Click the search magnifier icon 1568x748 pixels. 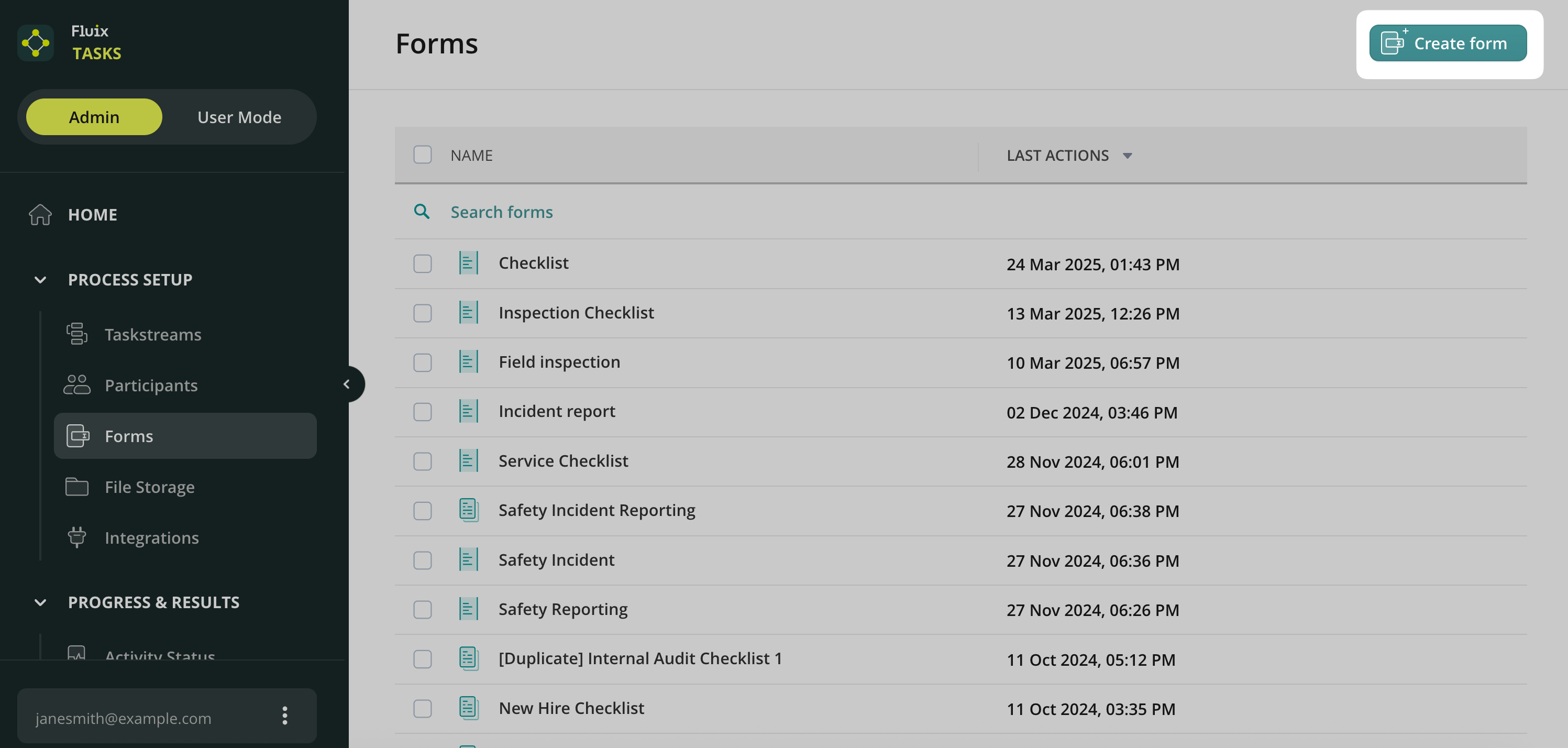pos(422,212)
